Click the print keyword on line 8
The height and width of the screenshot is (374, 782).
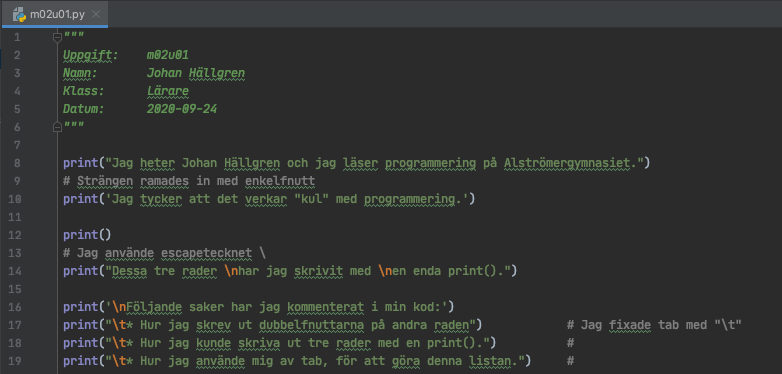pos(80,163)
